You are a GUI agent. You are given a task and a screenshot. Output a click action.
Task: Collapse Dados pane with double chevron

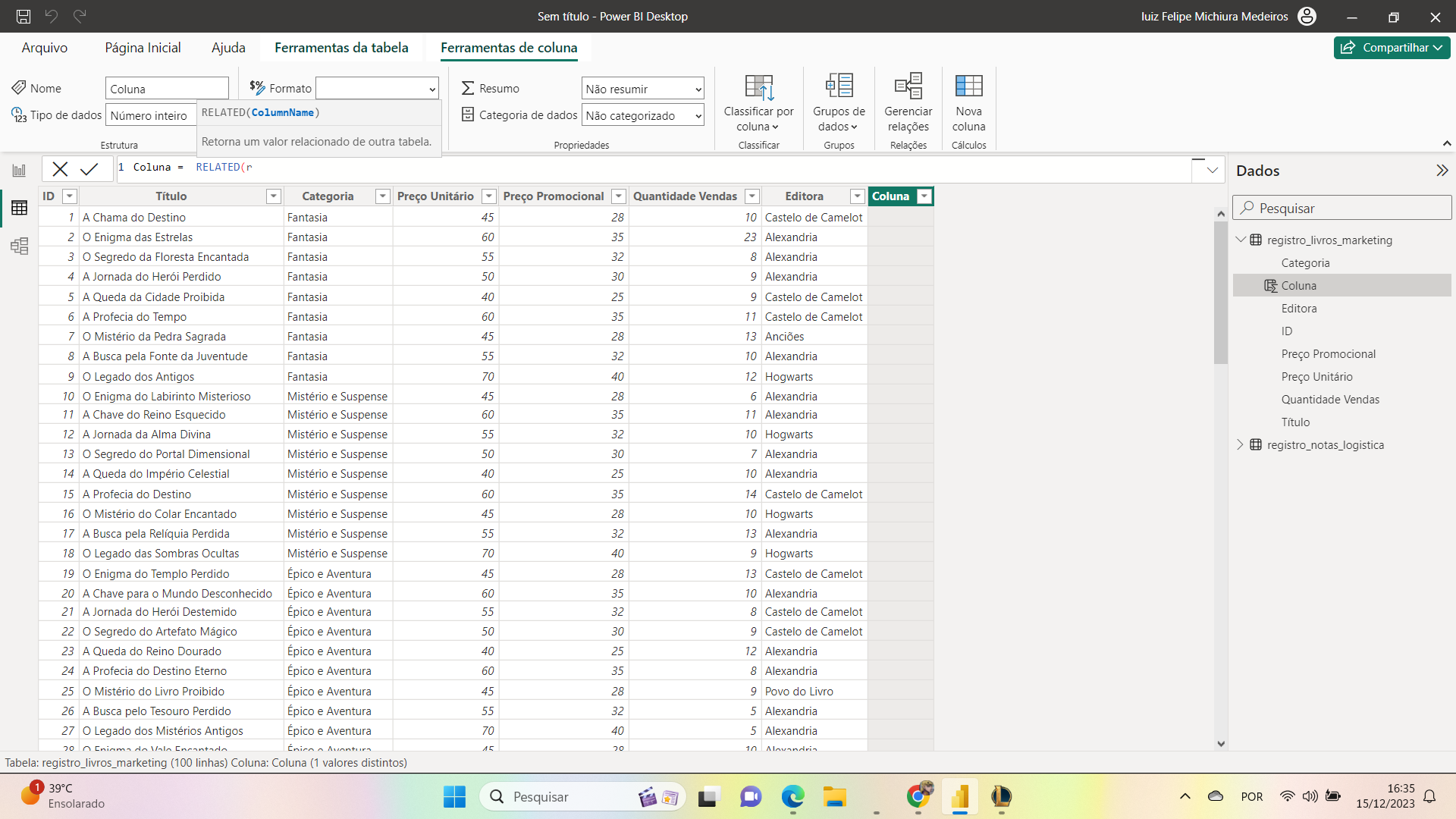click(x=1442, y=170)
